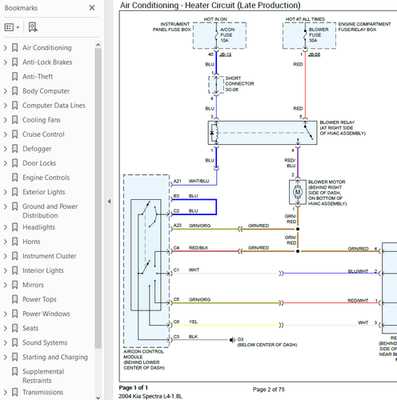Click the Page 1 of 1 label
Image resolution: width=397 pixels, height=400 pixels.
(x=133, y=387)
